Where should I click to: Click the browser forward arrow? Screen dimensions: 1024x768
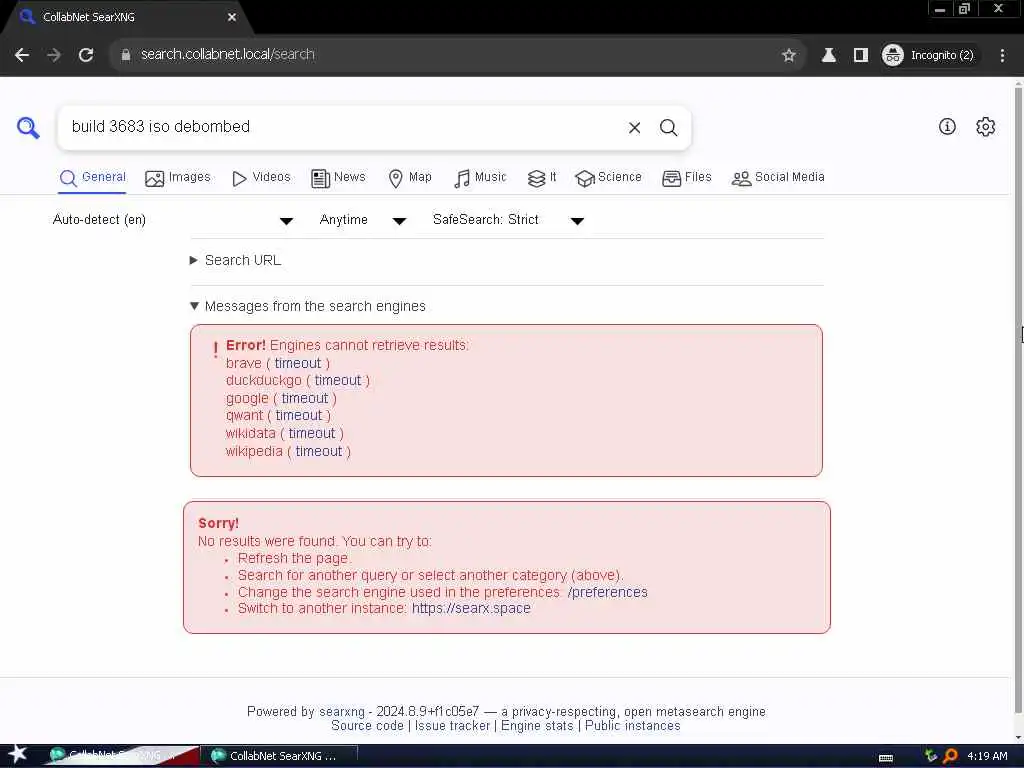pyautogui.click(x=54, y=55)
